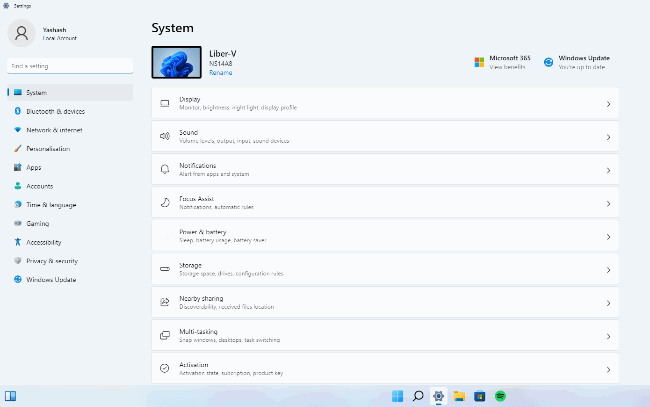Expand Nearby sharing chevron

608,303
